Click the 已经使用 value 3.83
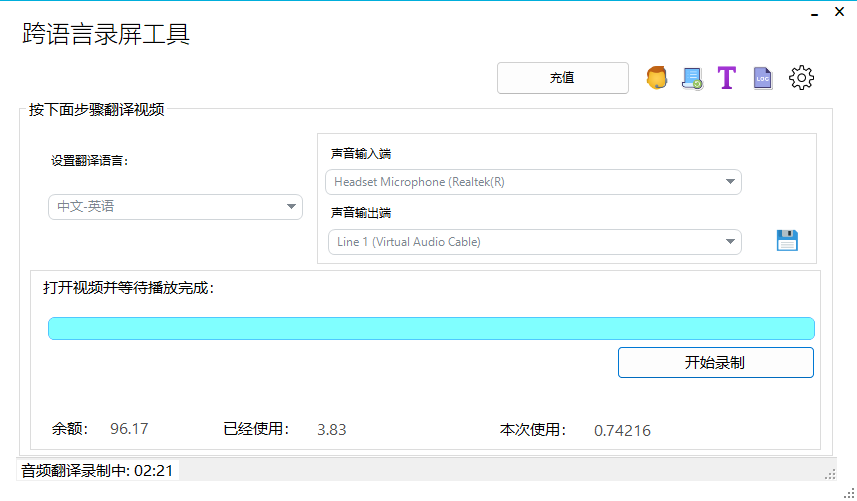Viewport: 857px width, 501px height. [332, 429]
